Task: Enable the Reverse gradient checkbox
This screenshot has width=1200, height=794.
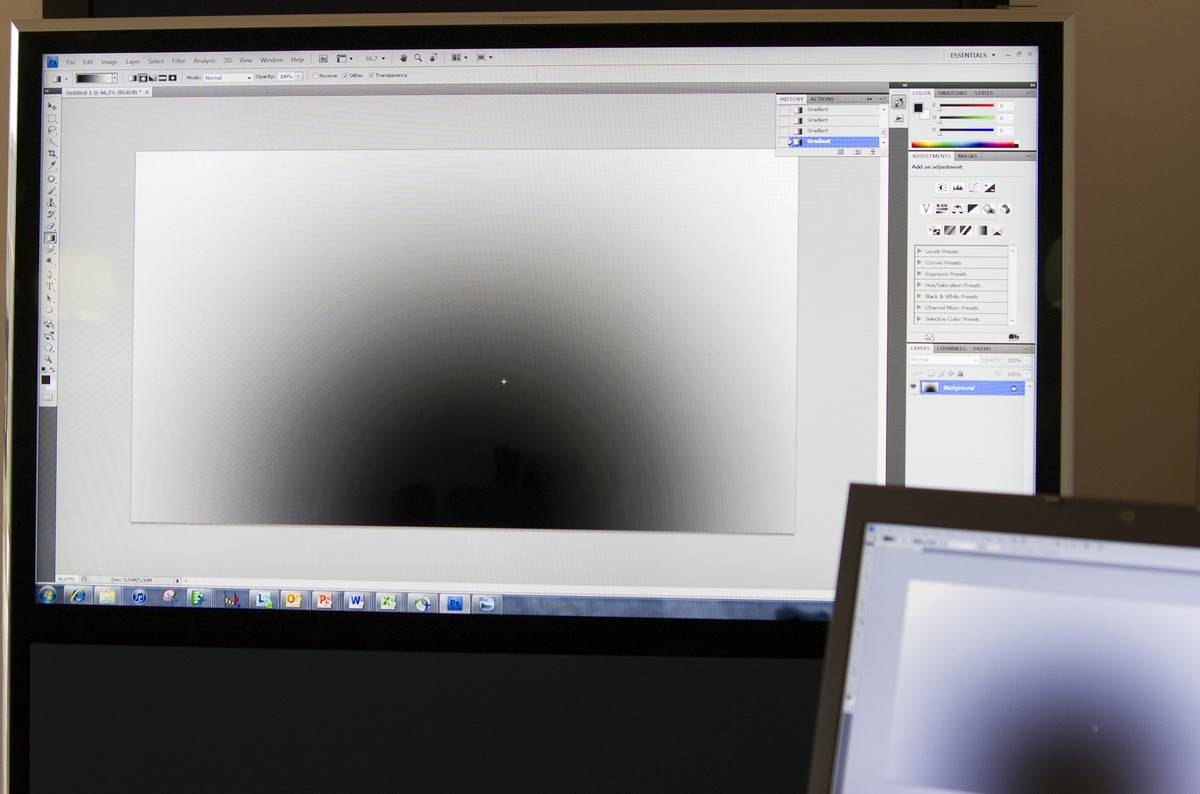Action: 315,76
